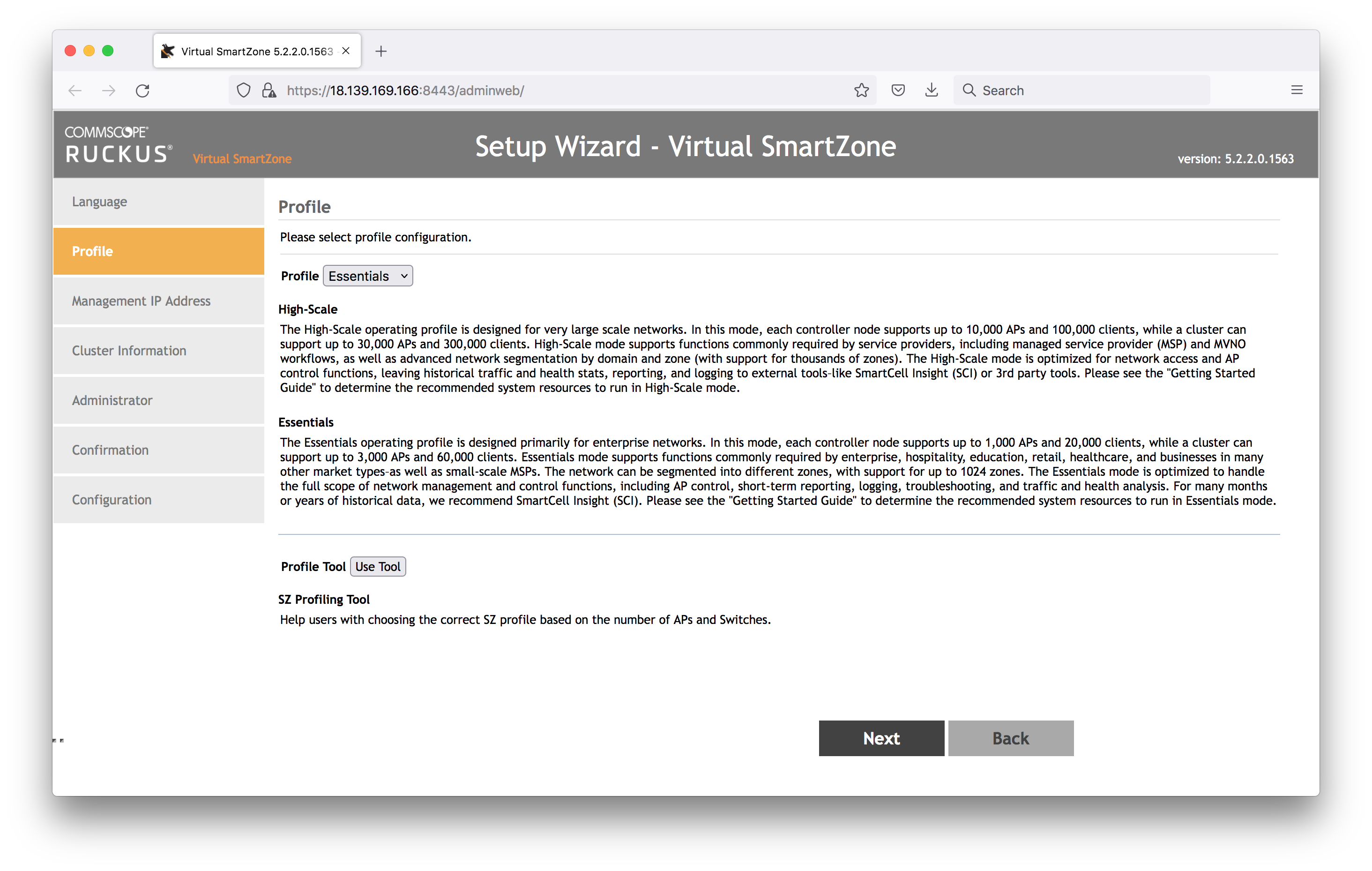Click magnifier icon in search box
This screenshot has height=871, width=1372.
tap(969, 90)
